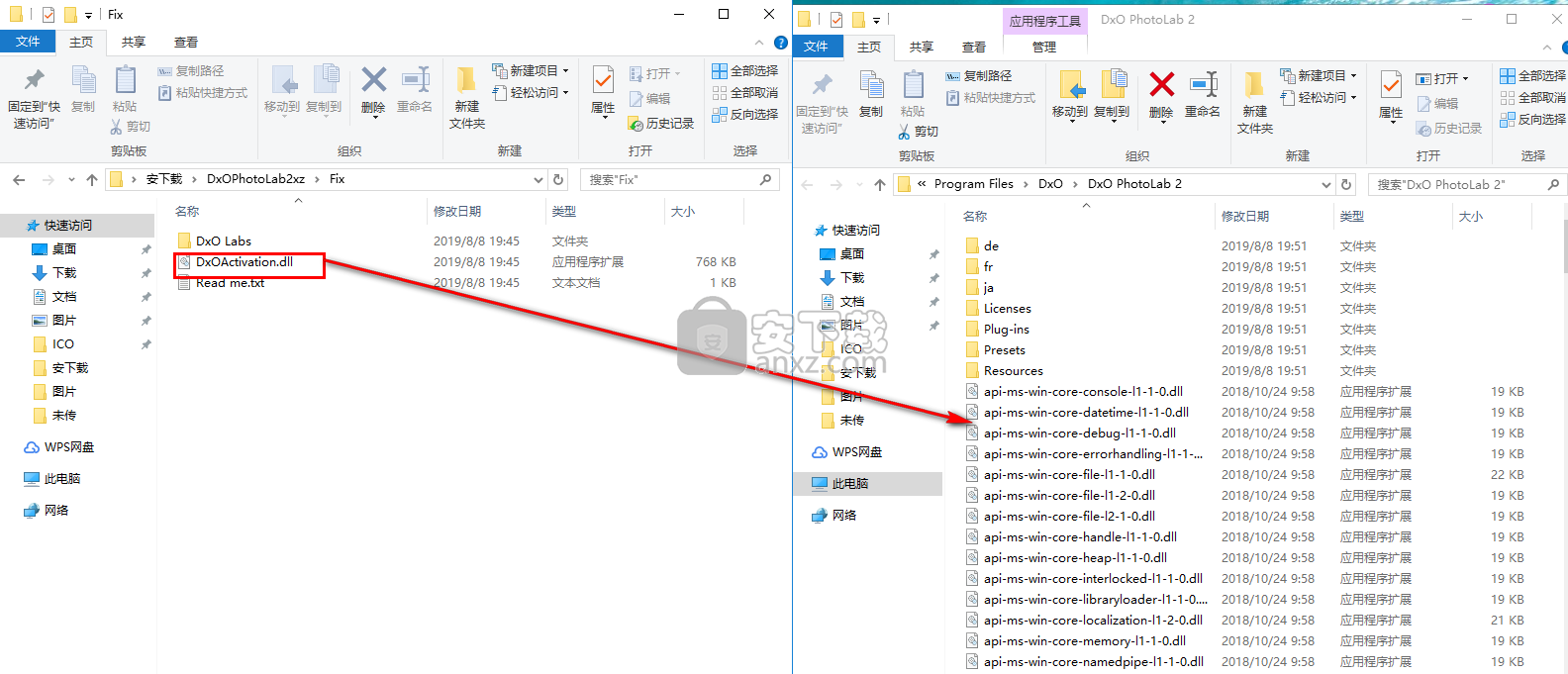Open Home (主页) tab in PhotoLab window
The height and width of the screenshot is (674, 1568).
[869, 47]
